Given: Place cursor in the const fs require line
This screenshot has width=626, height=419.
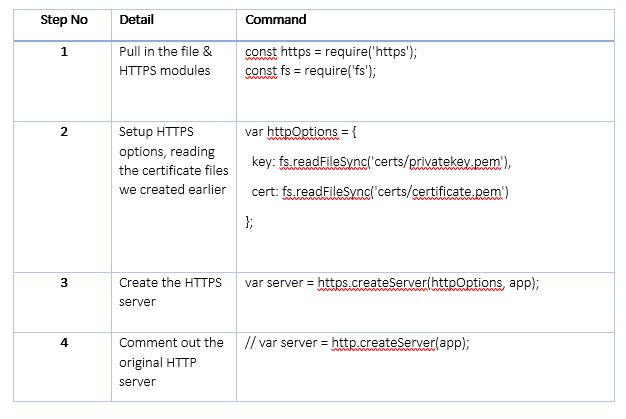Looking at the screenshot, I should (x=310, y=70).
